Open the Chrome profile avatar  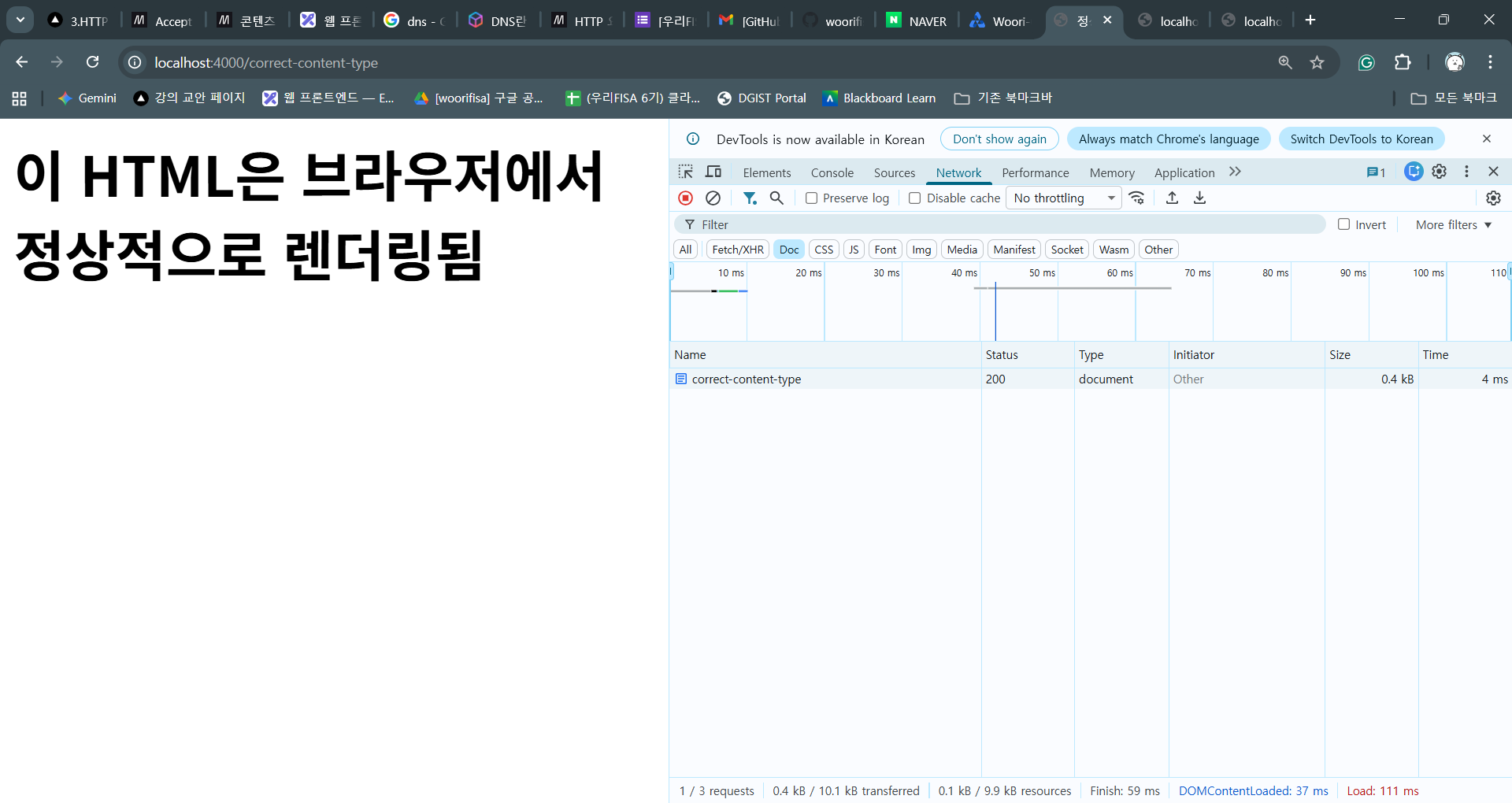tap(1455, 62)
